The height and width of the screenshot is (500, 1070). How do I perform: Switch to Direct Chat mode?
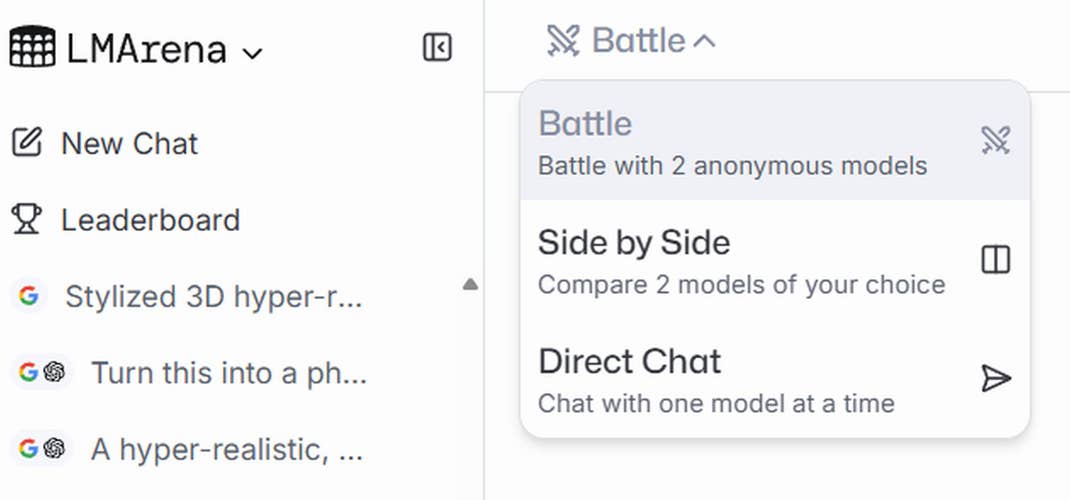(x=716, y=378)
